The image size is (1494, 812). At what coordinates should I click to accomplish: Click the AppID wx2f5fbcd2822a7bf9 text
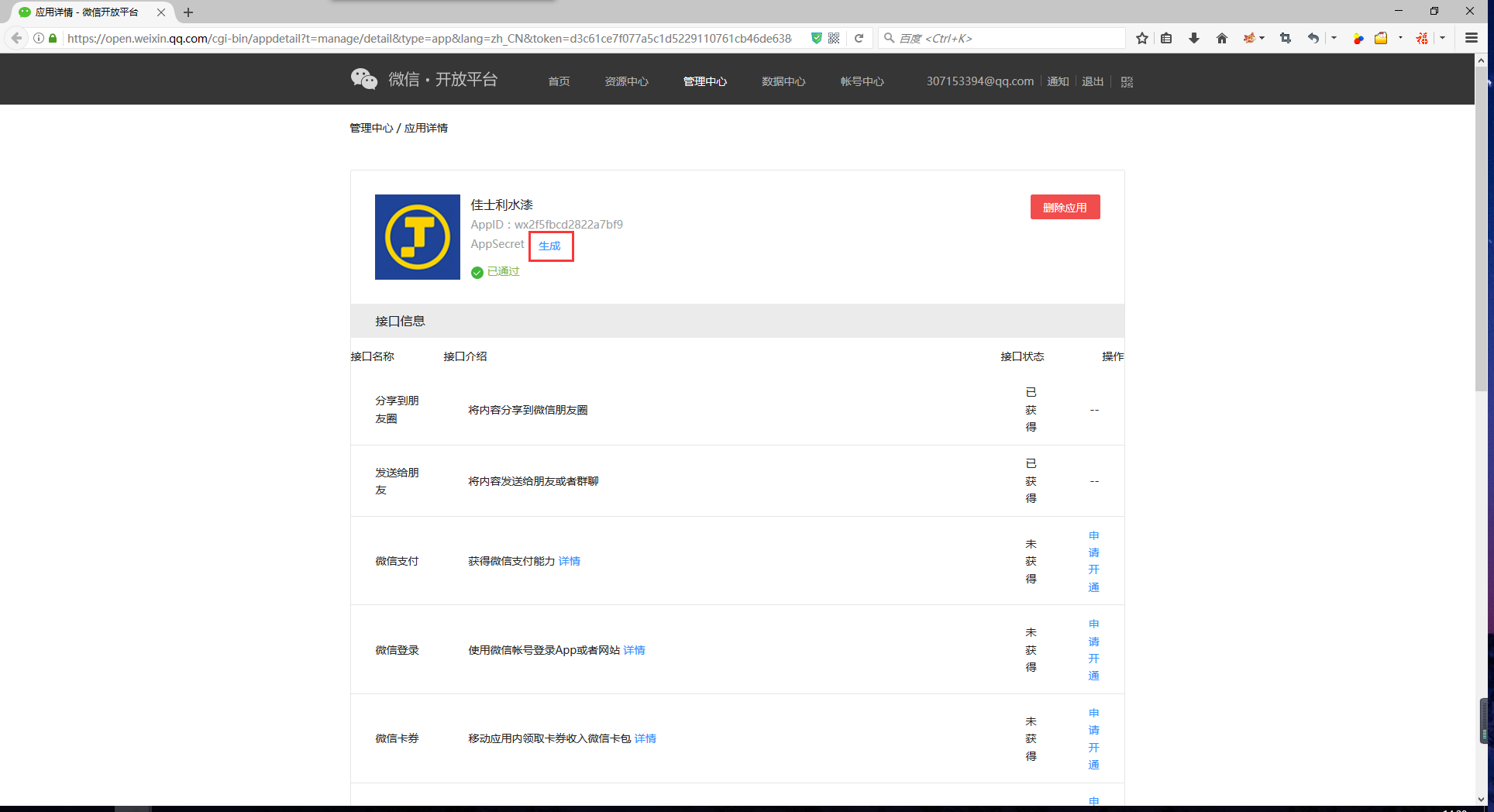[546, 225]
